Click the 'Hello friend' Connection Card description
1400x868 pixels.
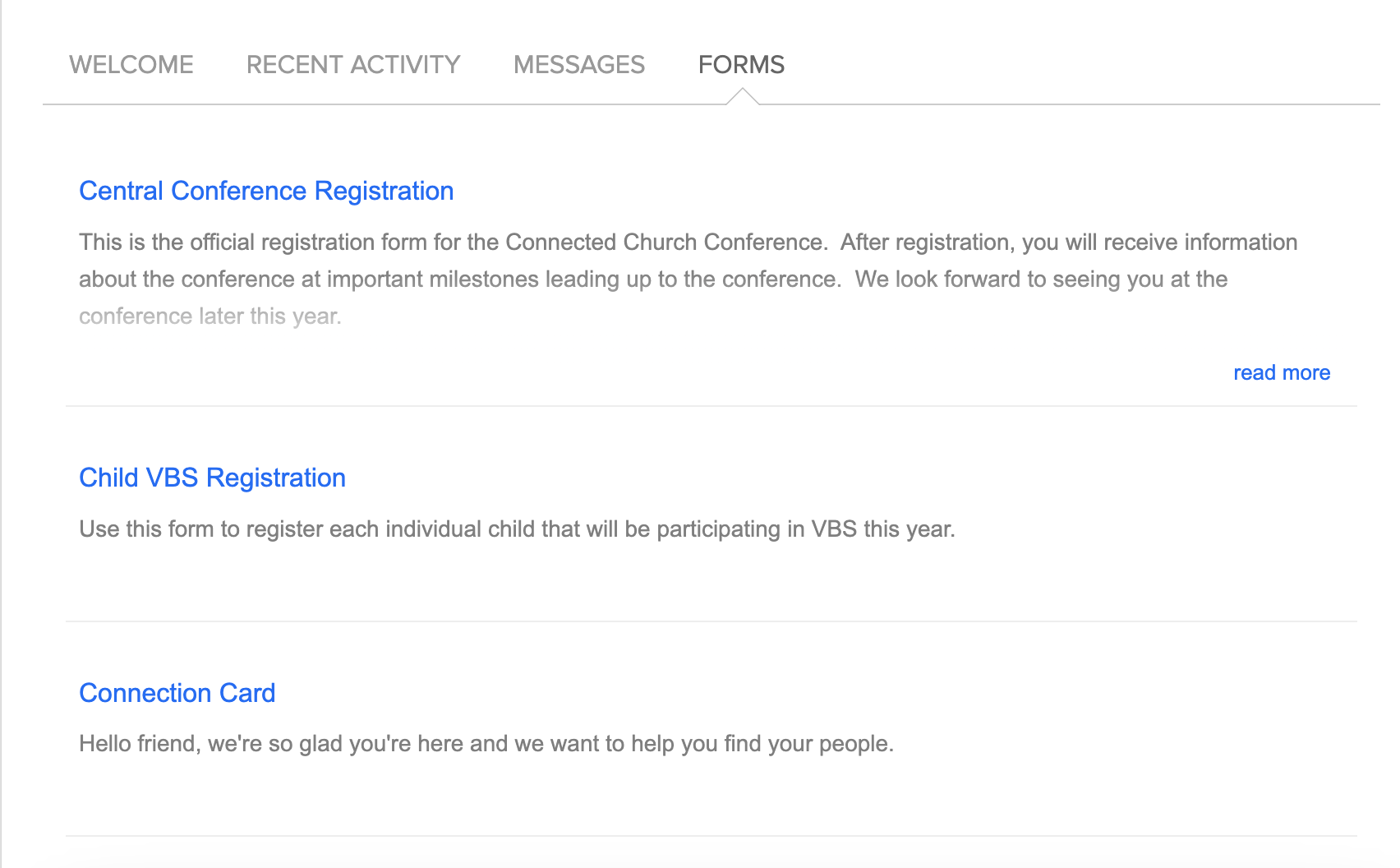[x=486, y=744]
